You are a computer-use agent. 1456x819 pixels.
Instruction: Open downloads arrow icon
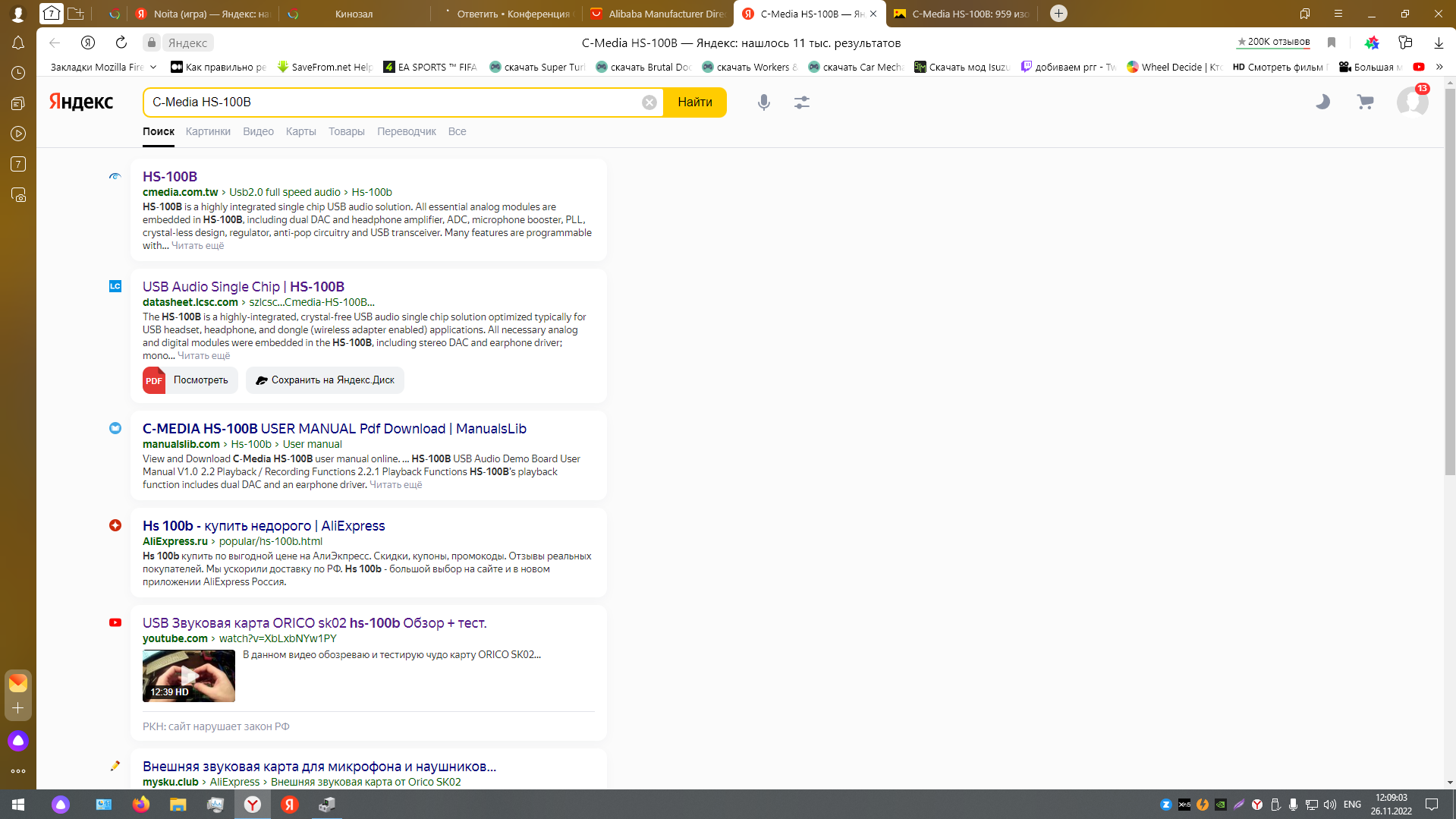[1439, 43]
